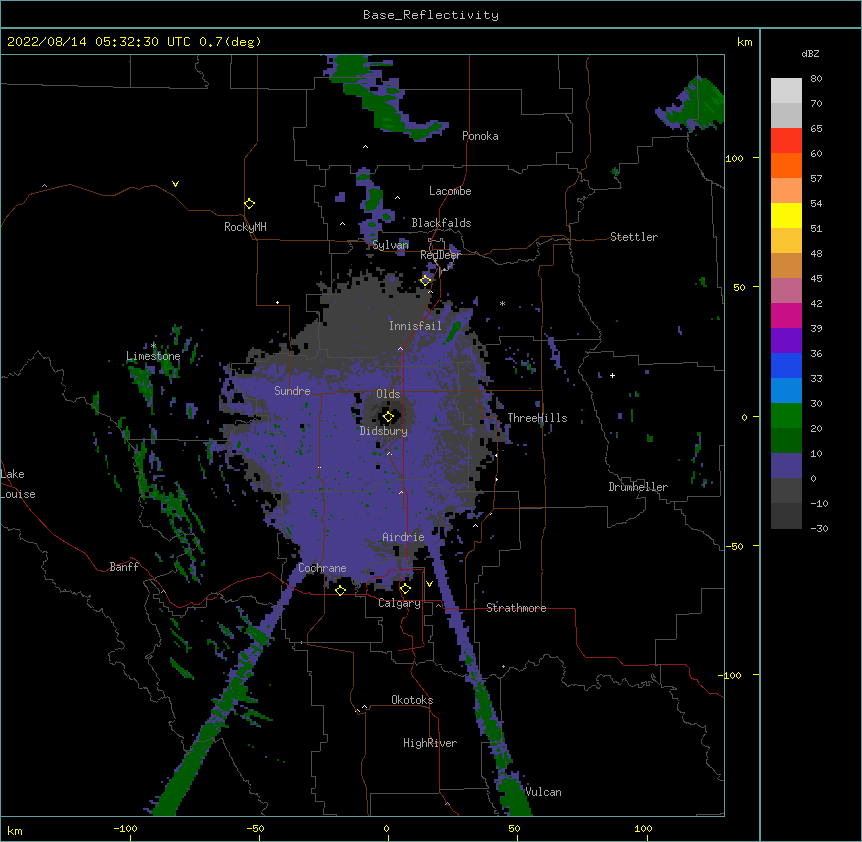This screenshot has height=842, width=862.
Task: Click the yellow V marker east of Calgary
Action: (429, 584)
